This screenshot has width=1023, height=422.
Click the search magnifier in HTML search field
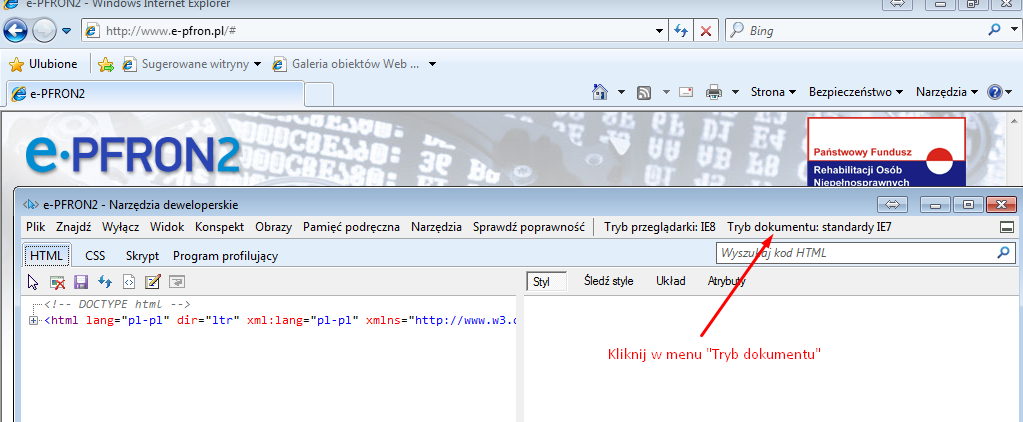pos(1003,252)
